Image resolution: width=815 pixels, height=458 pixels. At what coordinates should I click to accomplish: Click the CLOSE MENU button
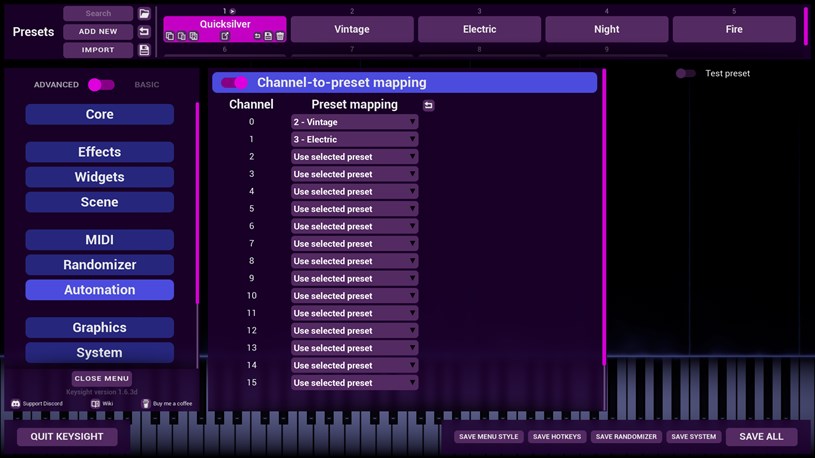(101, 378)
